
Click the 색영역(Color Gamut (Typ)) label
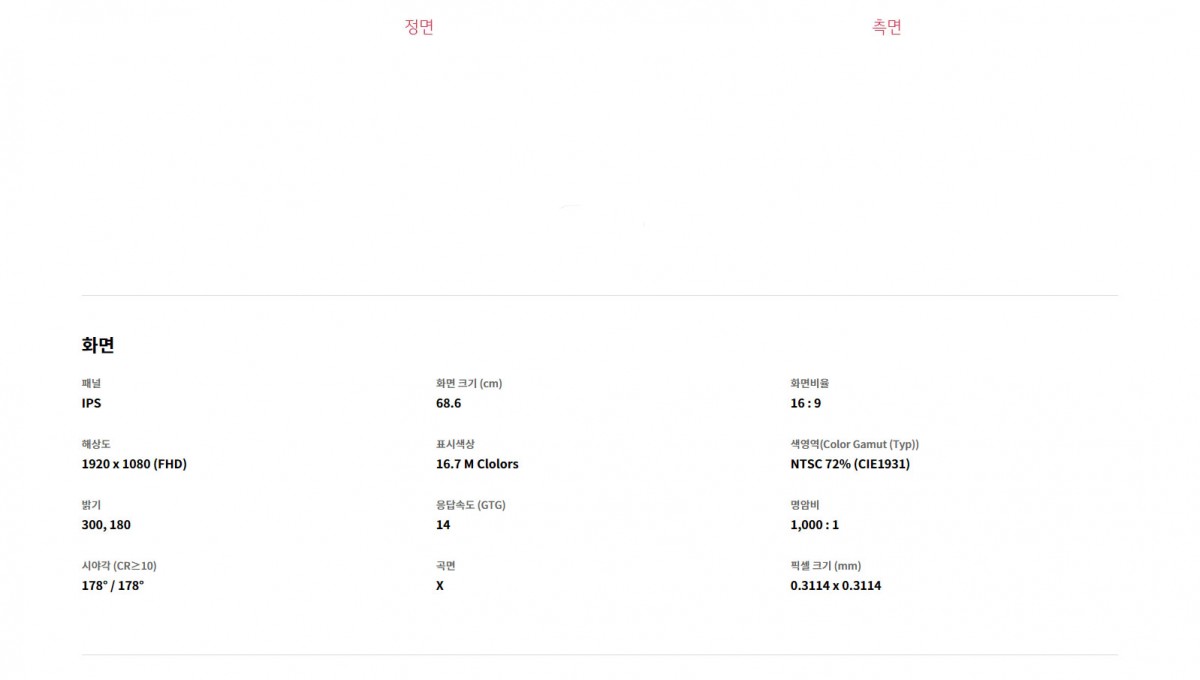(854, 444)
